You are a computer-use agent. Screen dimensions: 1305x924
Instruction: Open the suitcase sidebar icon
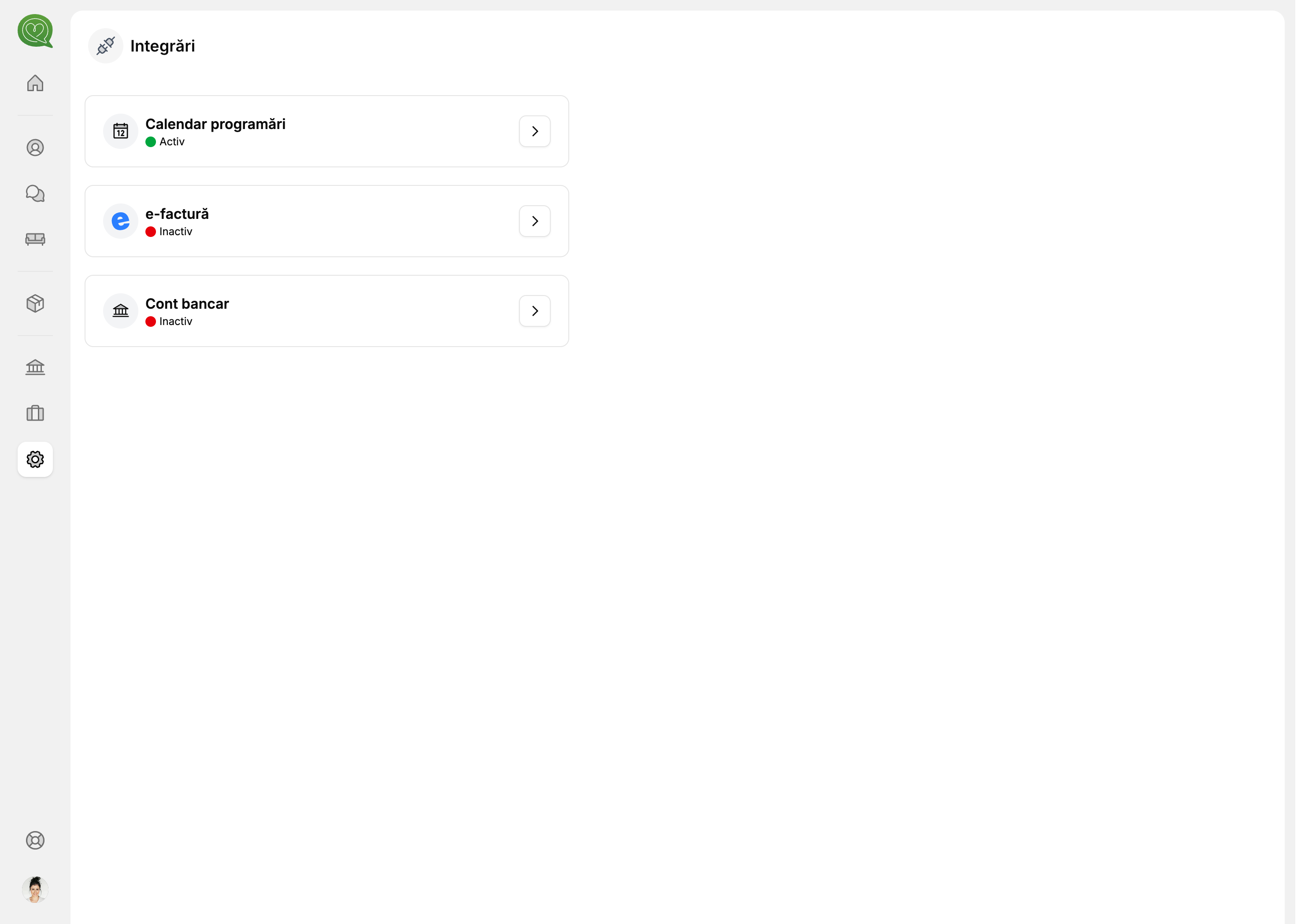[35, 413]
